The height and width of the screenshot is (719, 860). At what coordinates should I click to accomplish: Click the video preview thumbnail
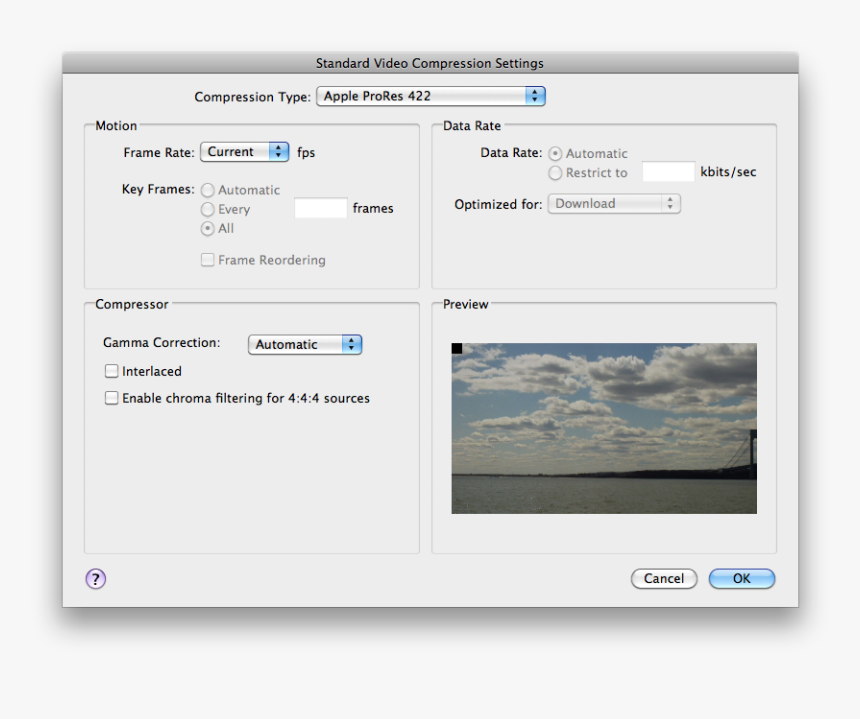(x=603, y=428)
